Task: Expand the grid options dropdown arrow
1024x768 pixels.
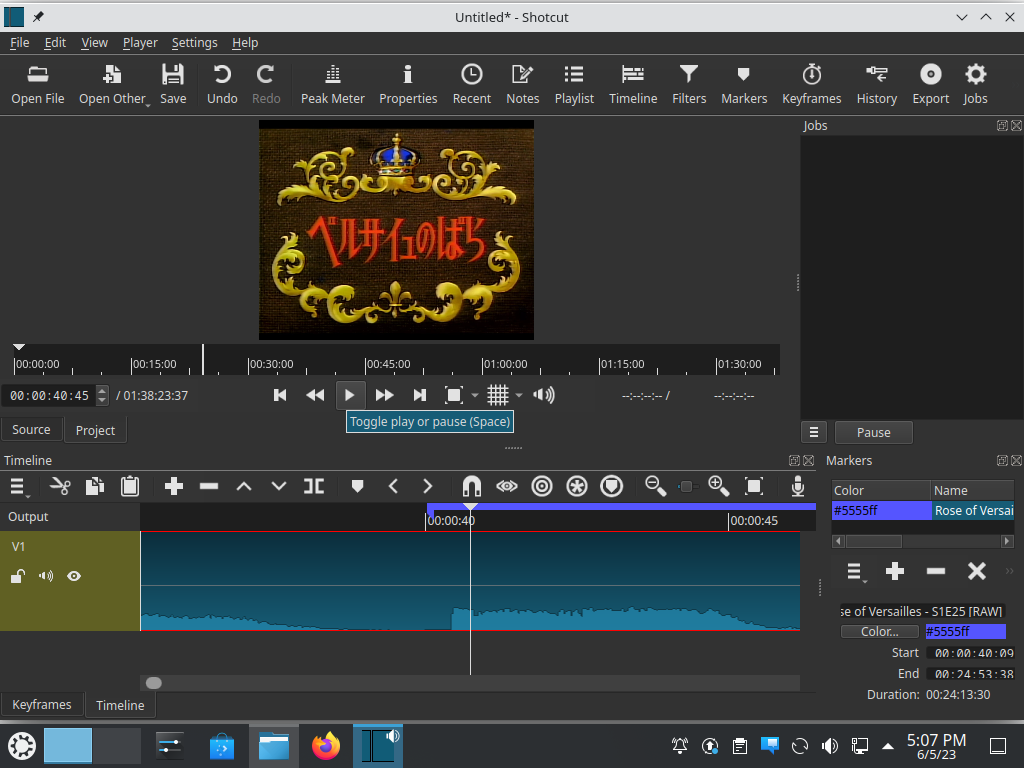Action: click(519, 396)
